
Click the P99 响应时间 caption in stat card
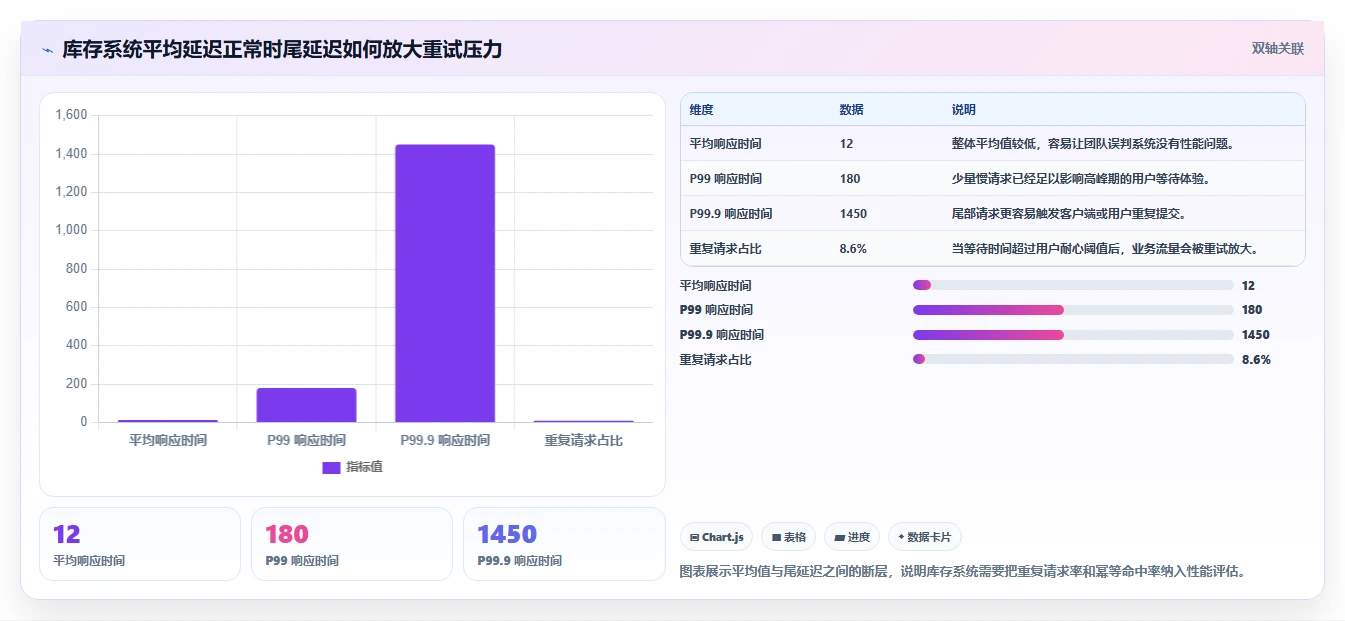[302, 561]
